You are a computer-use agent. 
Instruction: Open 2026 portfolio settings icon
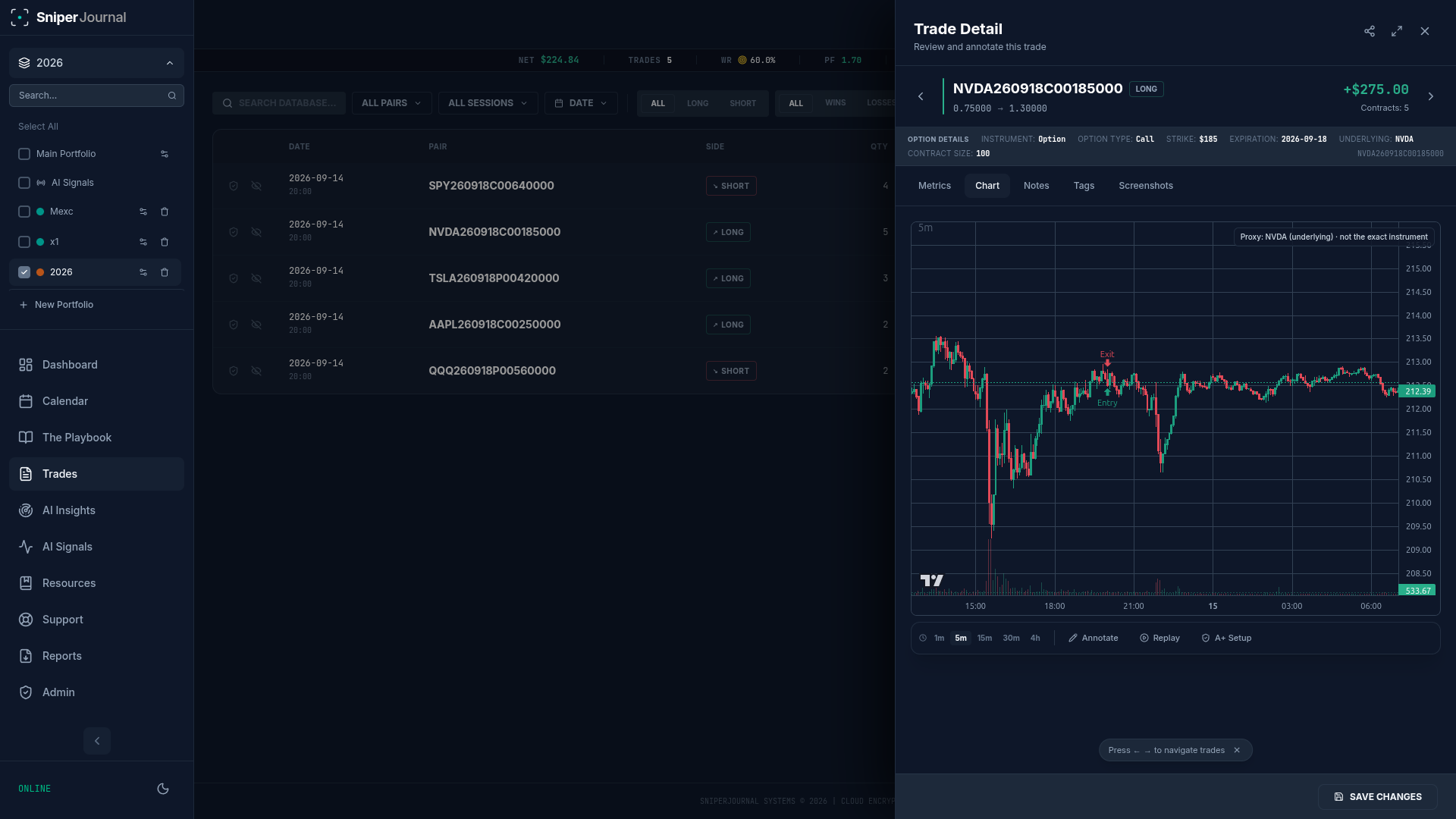point(143,272)
